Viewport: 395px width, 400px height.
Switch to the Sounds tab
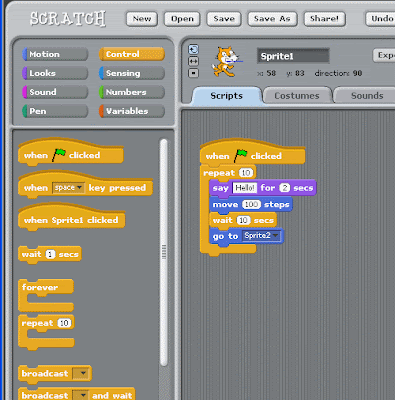point(365,96)
